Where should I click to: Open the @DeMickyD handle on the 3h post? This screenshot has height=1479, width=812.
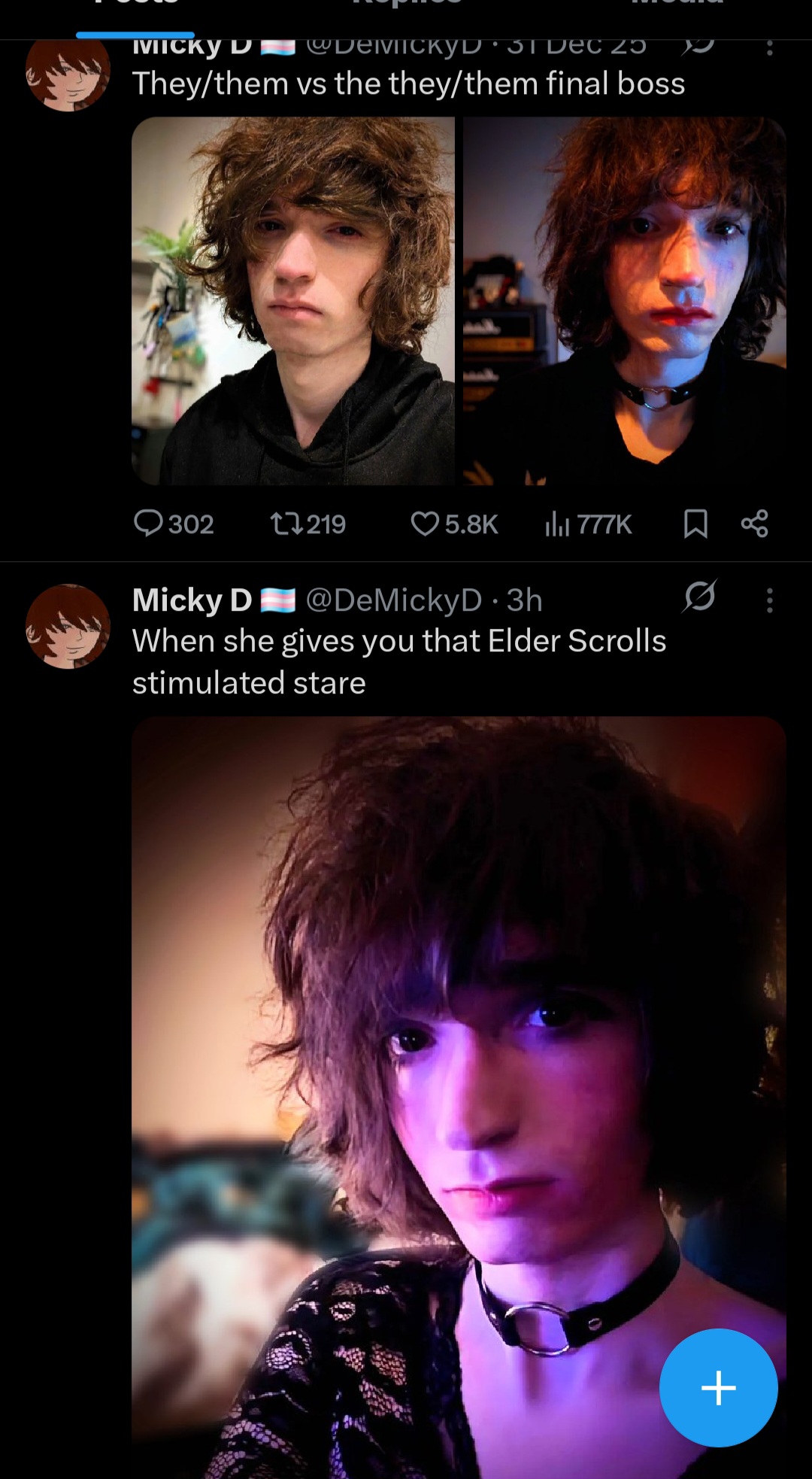coord(394,600)
